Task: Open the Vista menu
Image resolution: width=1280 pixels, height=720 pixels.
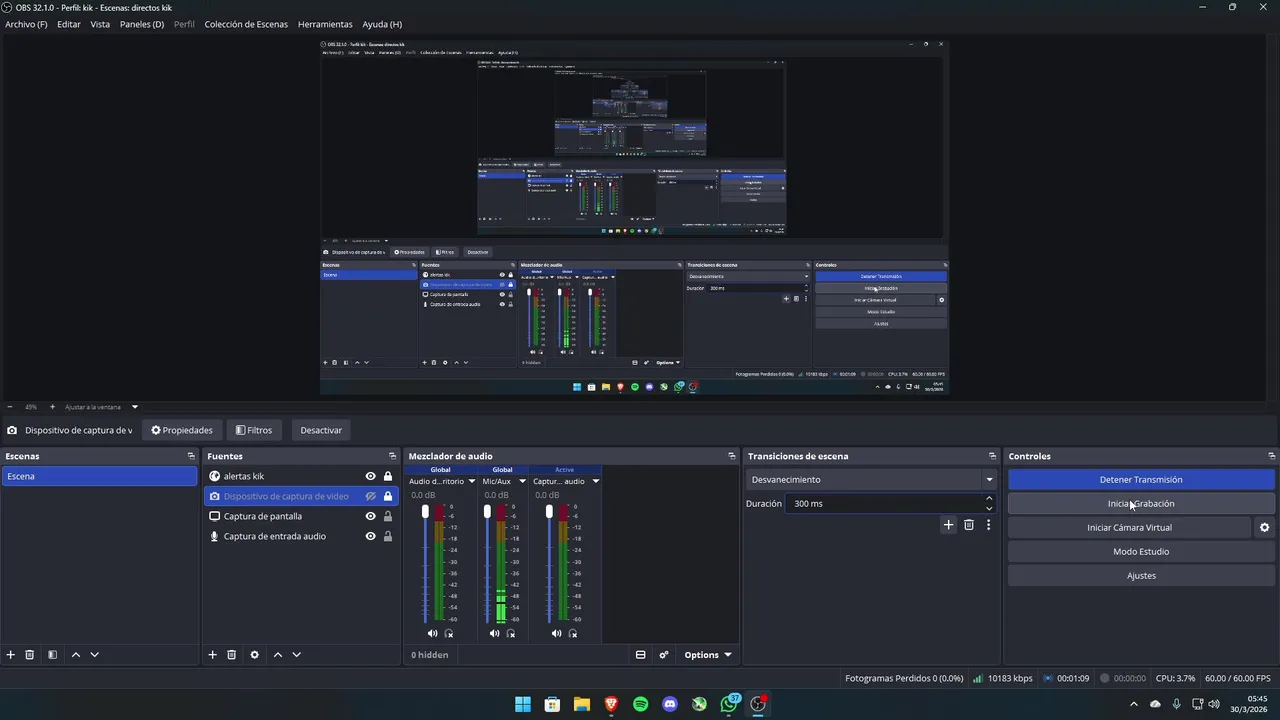Action: click(100, 24)
